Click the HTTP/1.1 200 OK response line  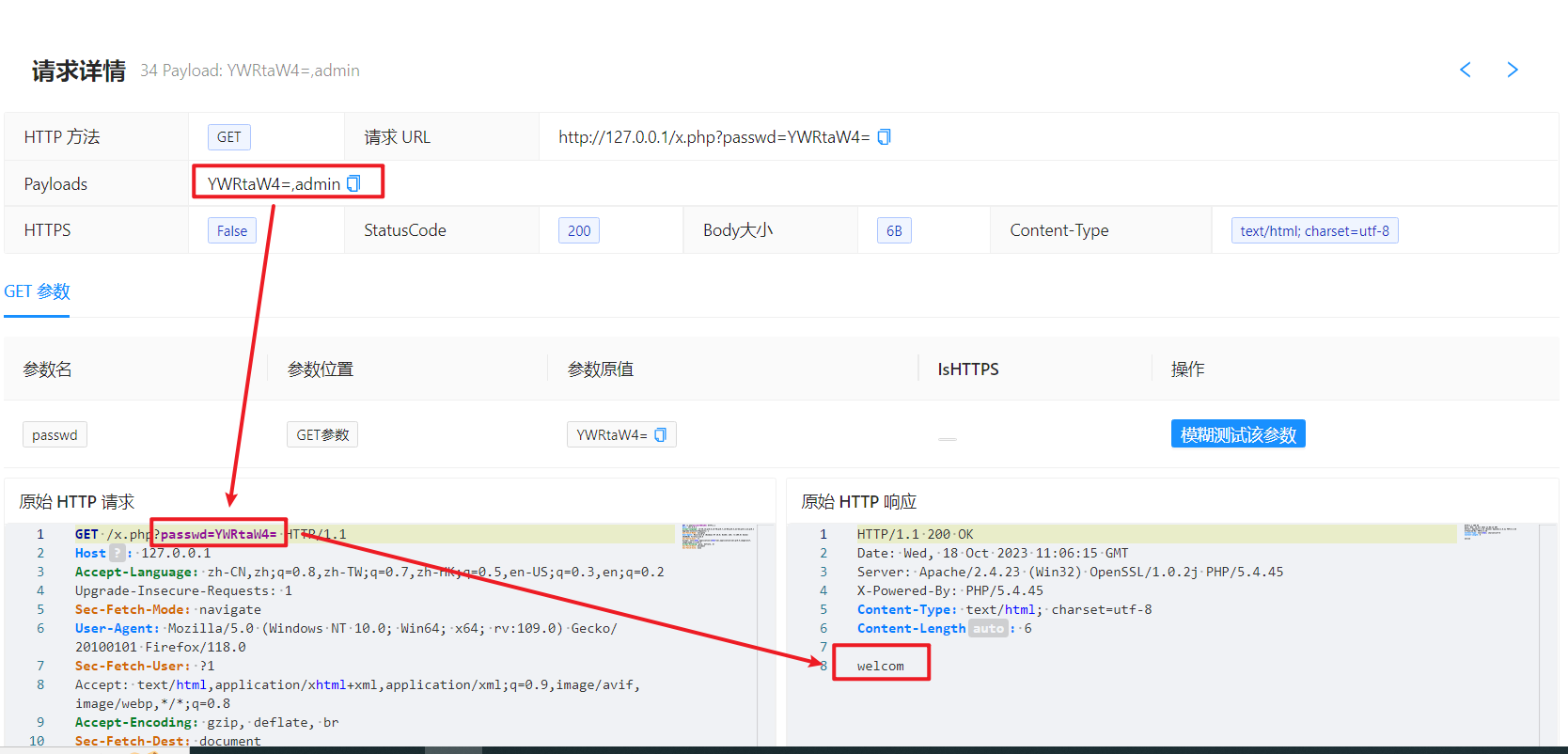click(915, 534)
